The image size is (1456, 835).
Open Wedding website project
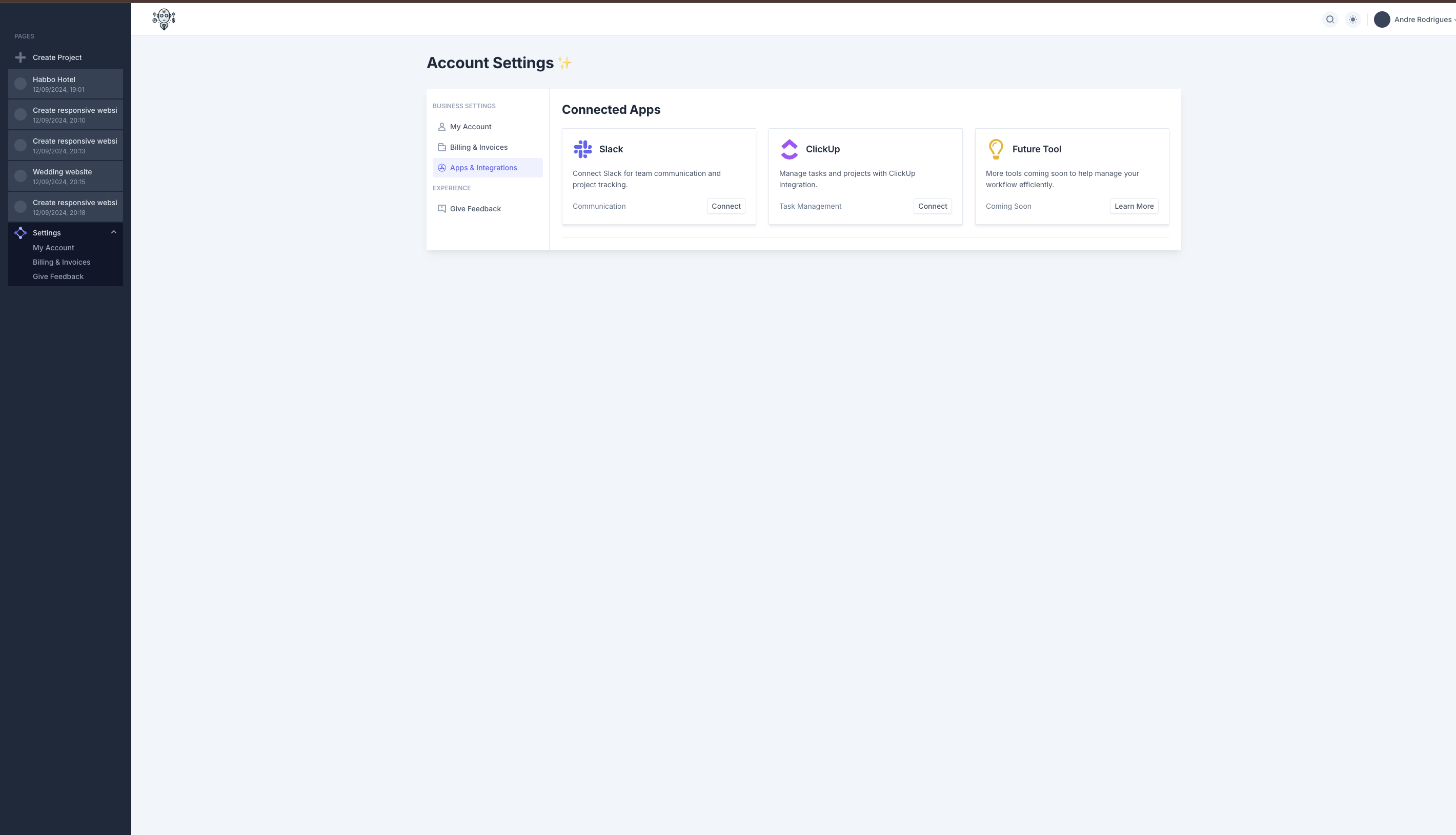[x=65, y=176]
